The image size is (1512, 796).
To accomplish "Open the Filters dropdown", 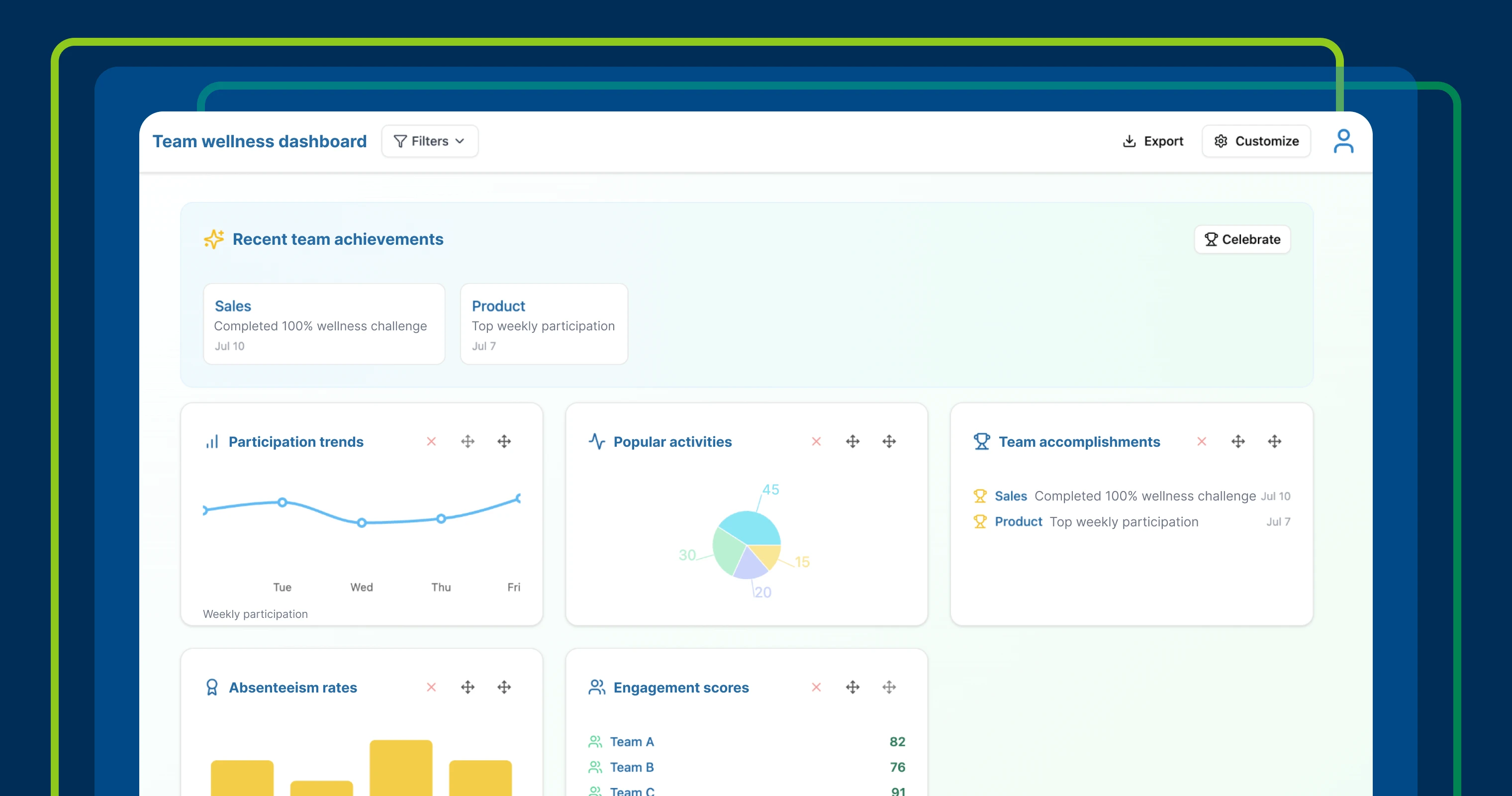I will pyautogui.click(x=430, y=141).
